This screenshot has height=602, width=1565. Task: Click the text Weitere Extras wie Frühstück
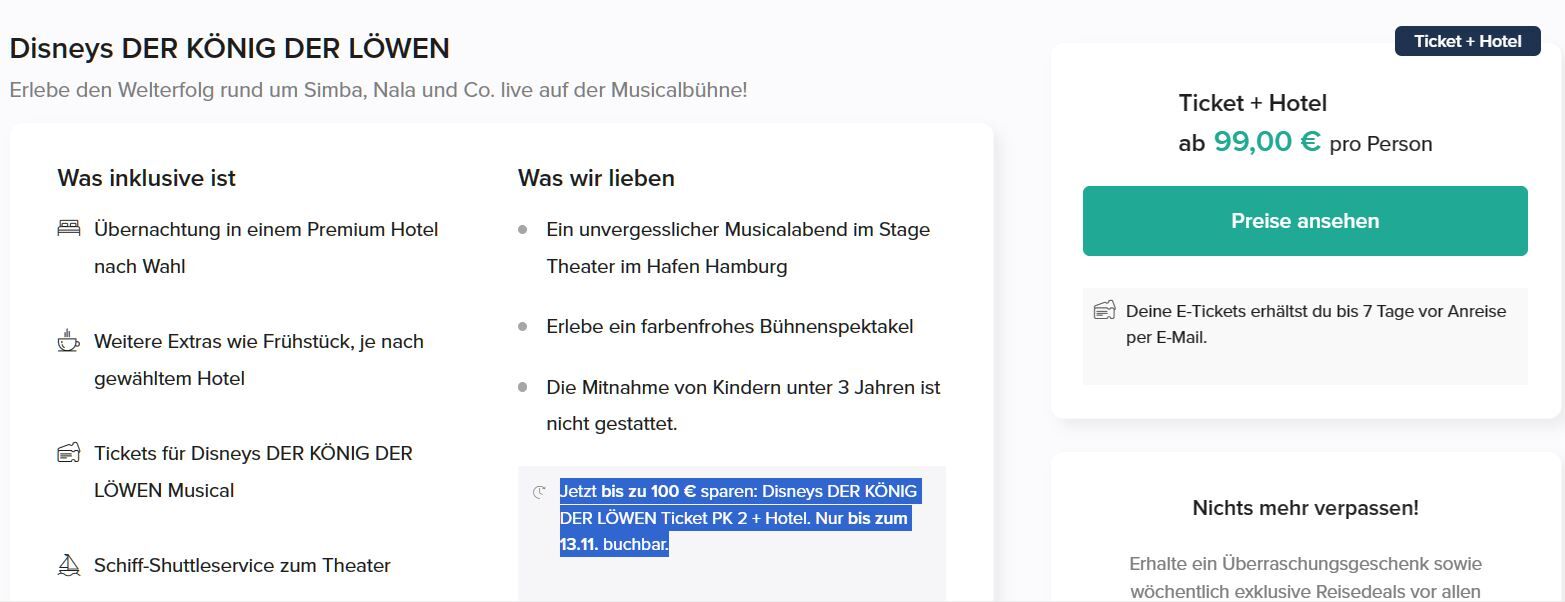click(259, 360)
